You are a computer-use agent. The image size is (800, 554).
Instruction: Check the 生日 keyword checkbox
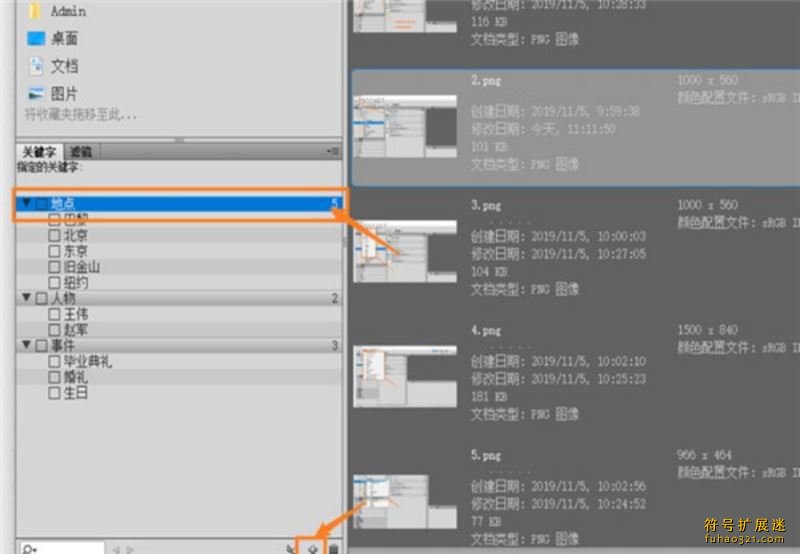coord(54,393)
